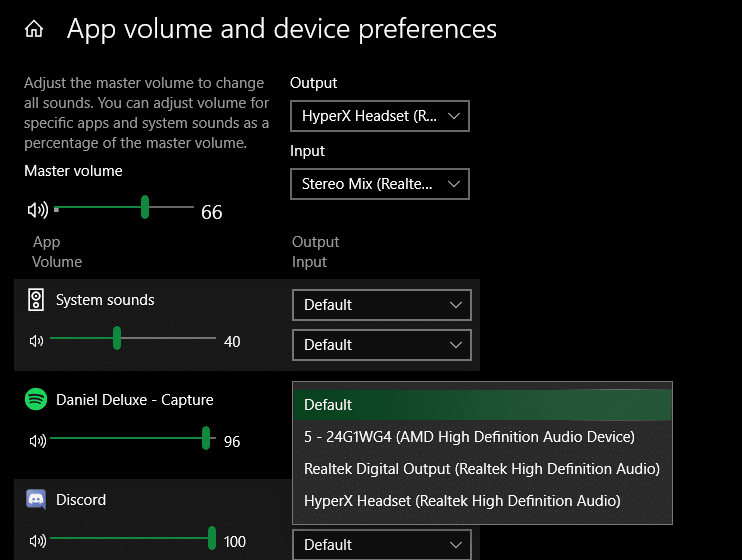The height and width of the screenshot is (560, 742).
Task: Click the System sounds speaker box icon
Action: (36, 300)
